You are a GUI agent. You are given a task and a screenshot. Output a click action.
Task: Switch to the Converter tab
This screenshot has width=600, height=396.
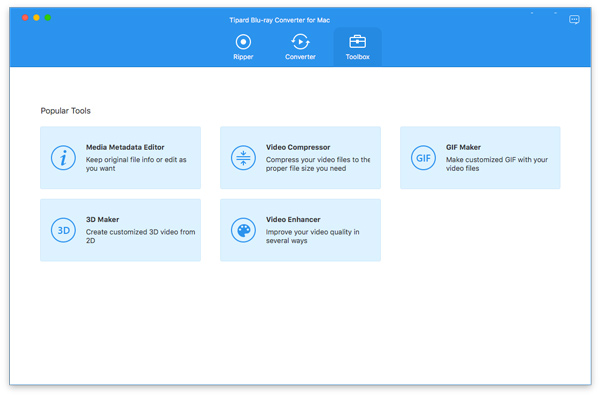[300, 47]
